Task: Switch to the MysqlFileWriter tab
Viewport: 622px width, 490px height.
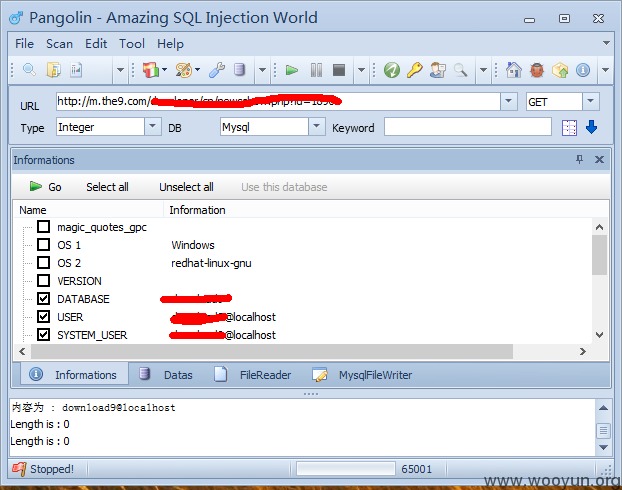Action: pos(362,375)
